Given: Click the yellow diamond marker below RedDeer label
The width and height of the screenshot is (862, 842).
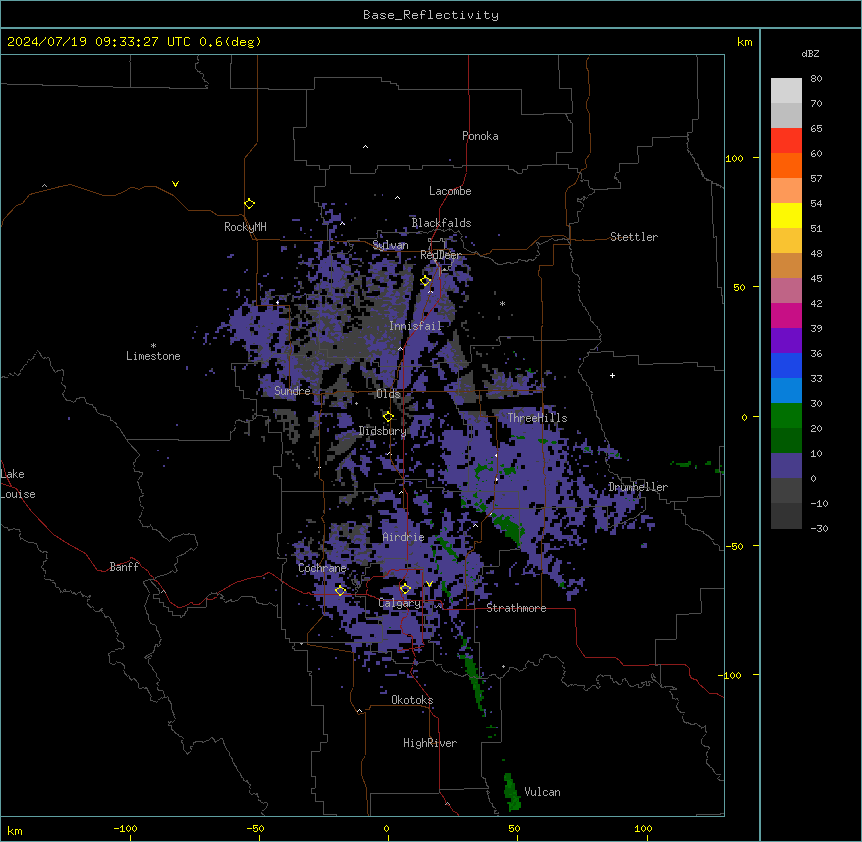Looking at the screenshot, I should tap(425, 280).
